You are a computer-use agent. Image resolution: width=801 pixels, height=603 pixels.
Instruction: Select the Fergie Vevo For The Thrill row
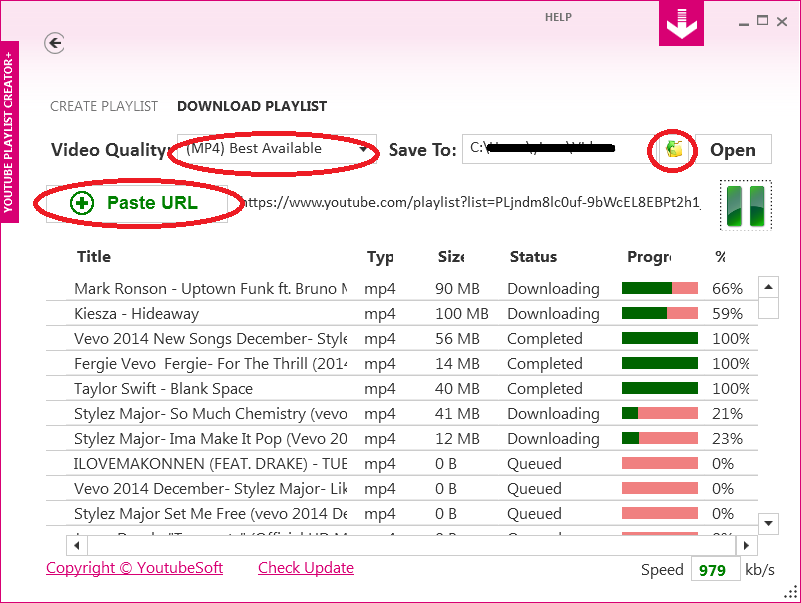(402, 364)
